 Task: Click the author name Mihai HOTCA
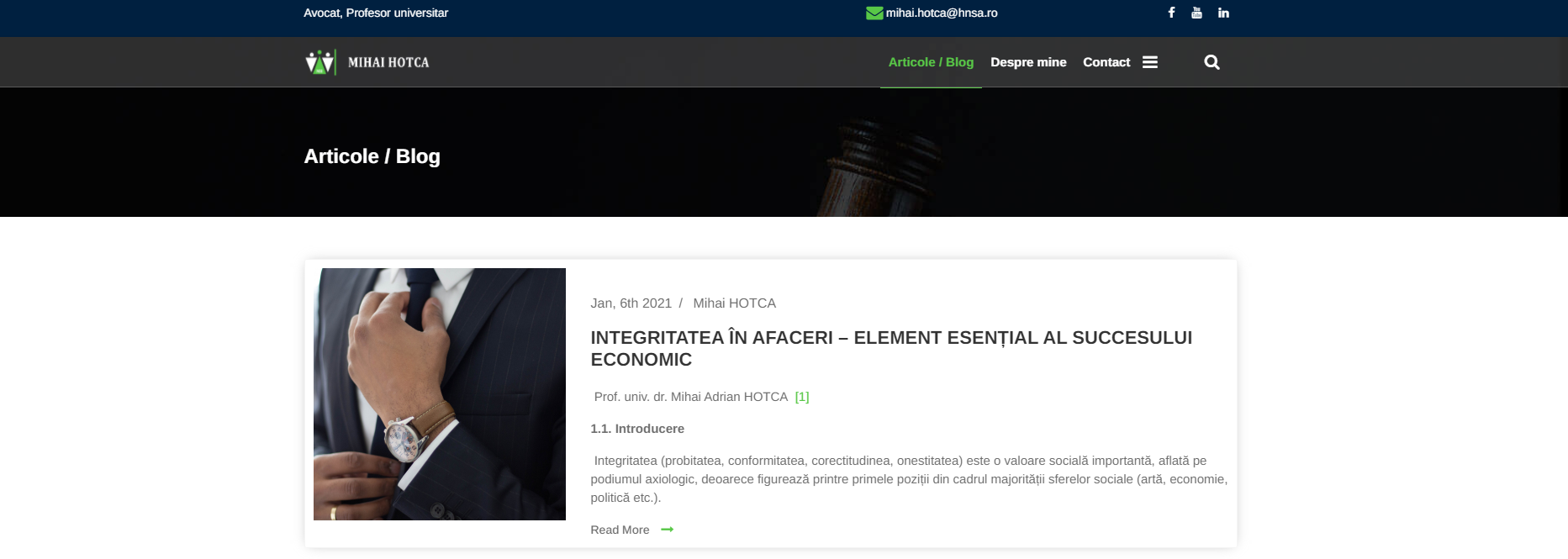734,303
